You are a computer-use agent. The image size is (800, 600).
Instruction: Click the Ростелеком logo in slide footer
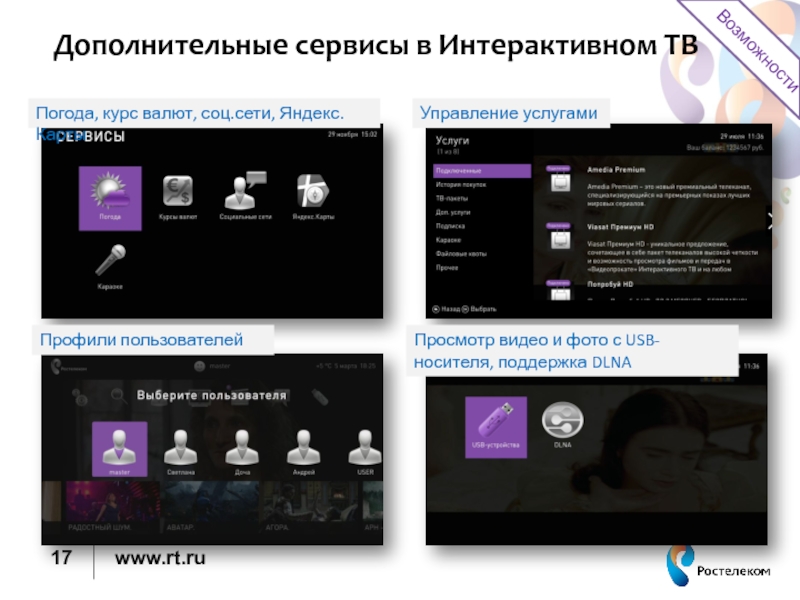pos(718,566)
